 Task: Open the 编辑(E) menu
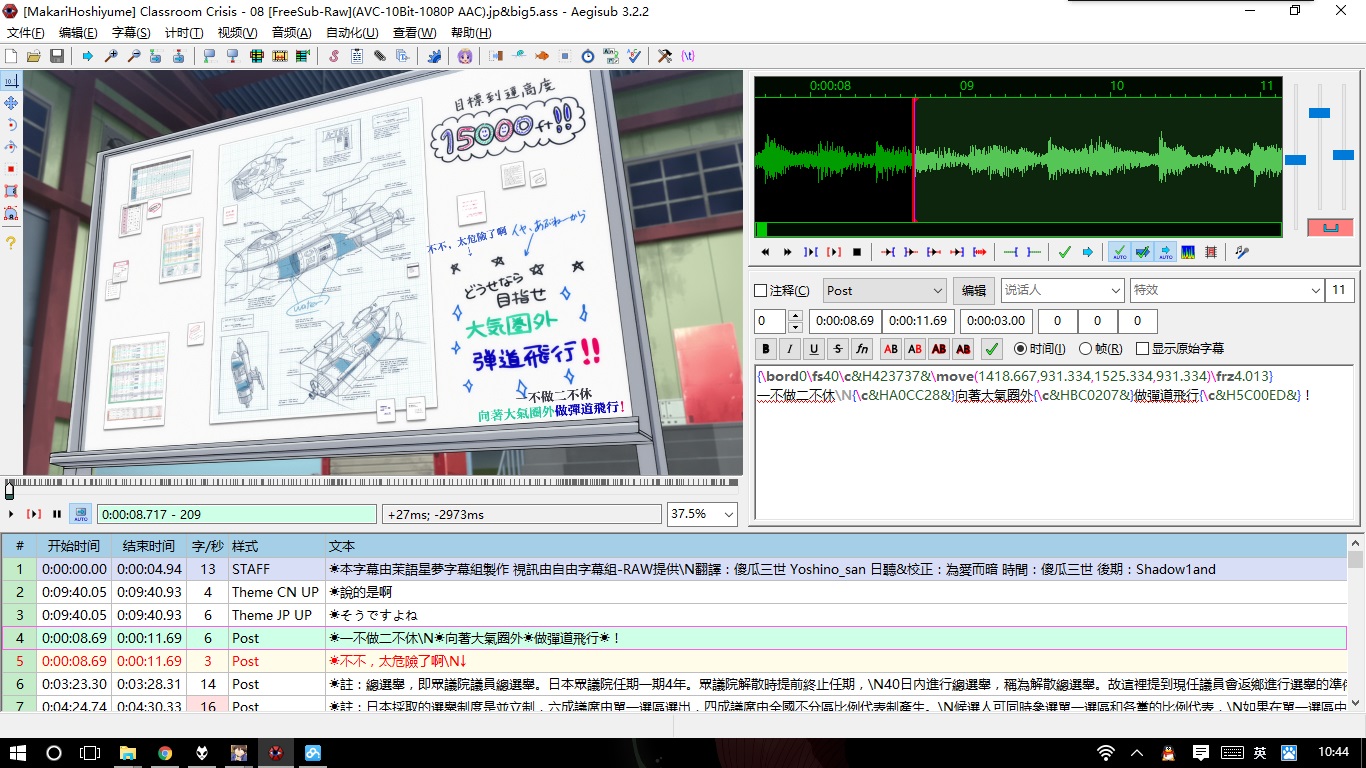(x=78, y=32)
